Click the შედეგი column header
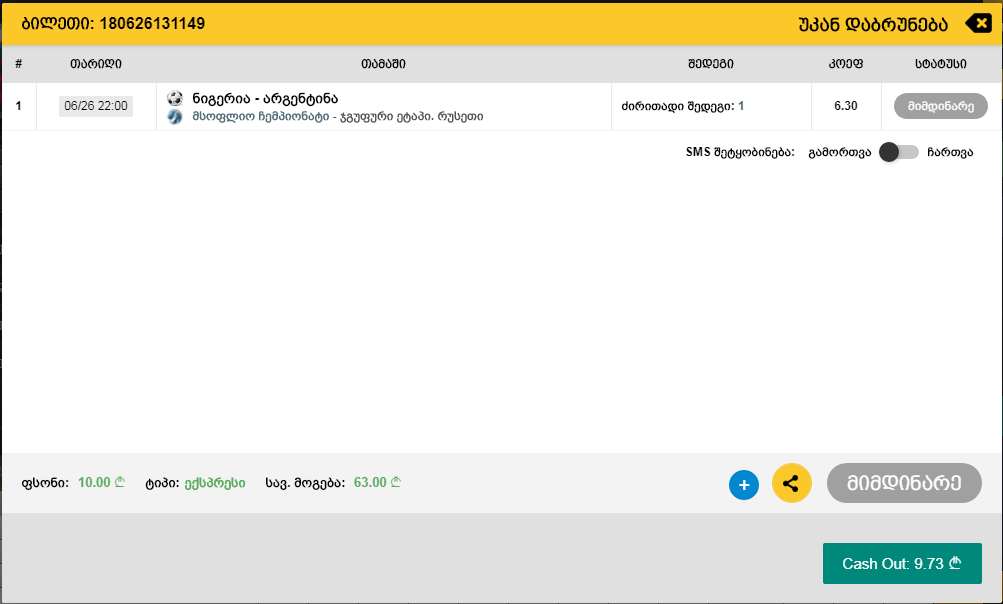 (711, 64)
